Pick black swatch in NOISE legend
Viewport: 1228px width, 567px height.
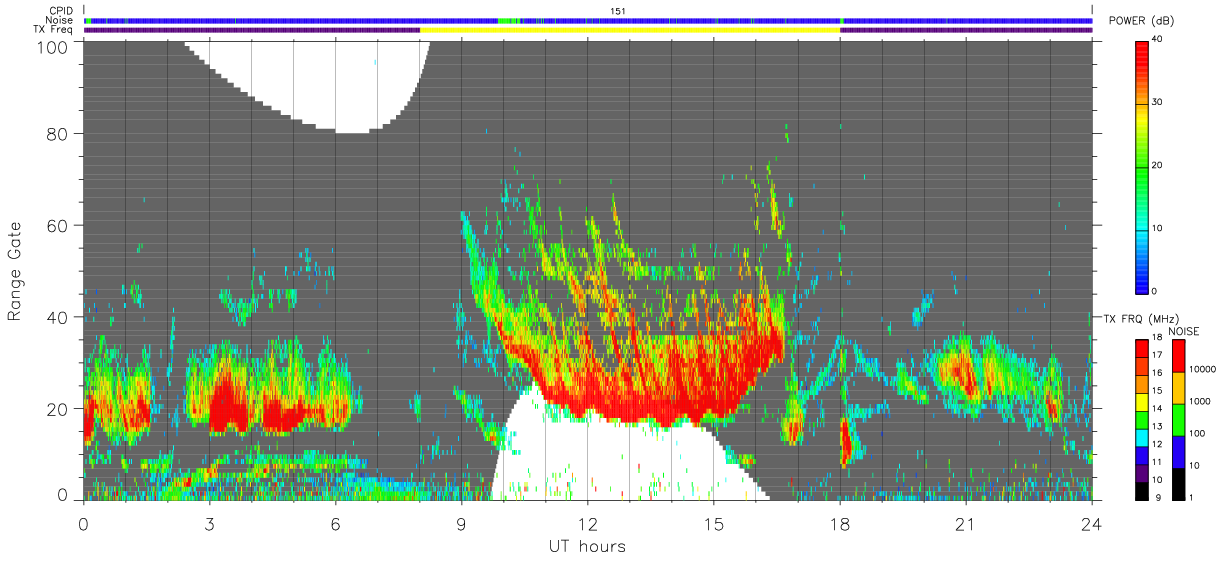(1180, 482)
